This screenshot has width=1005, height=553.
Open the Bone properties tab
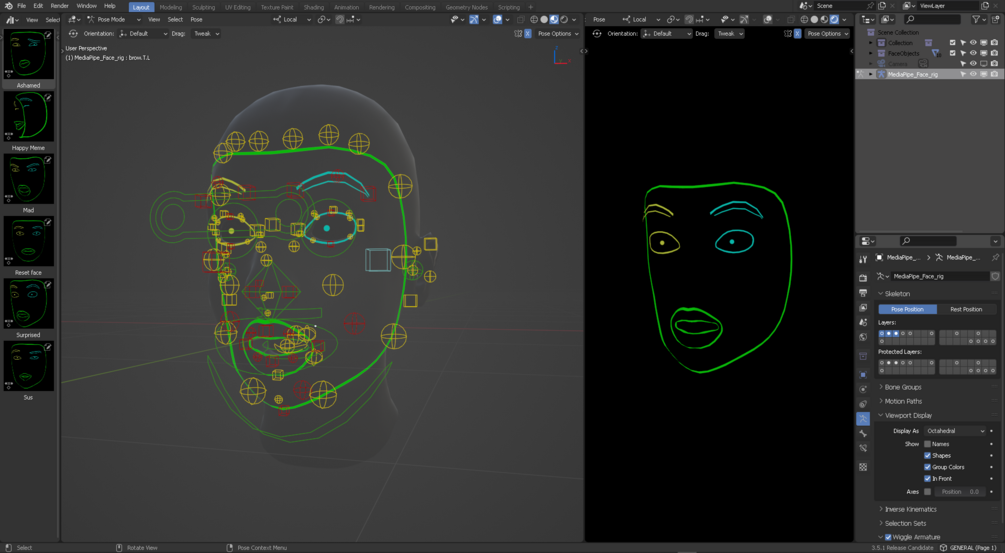coord(863,434)
